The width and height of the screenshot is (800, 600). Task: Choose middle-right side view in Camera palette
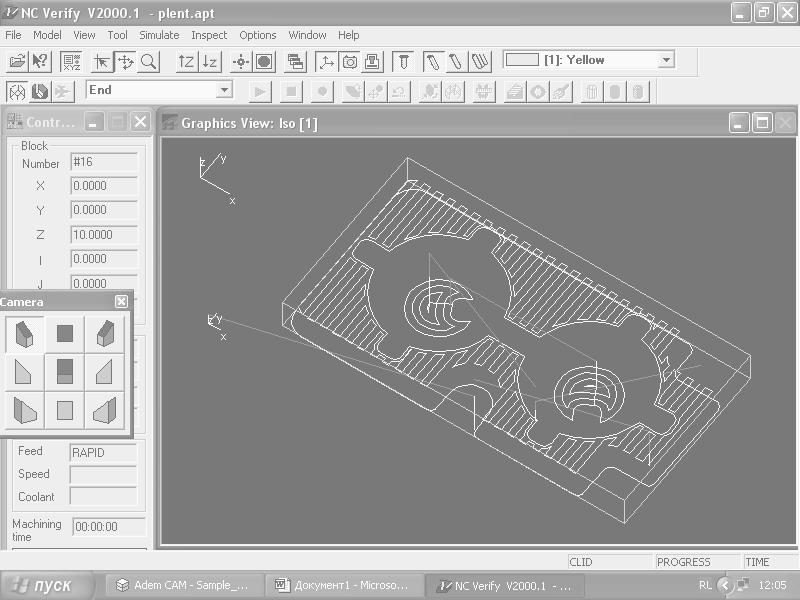[105, 372]
